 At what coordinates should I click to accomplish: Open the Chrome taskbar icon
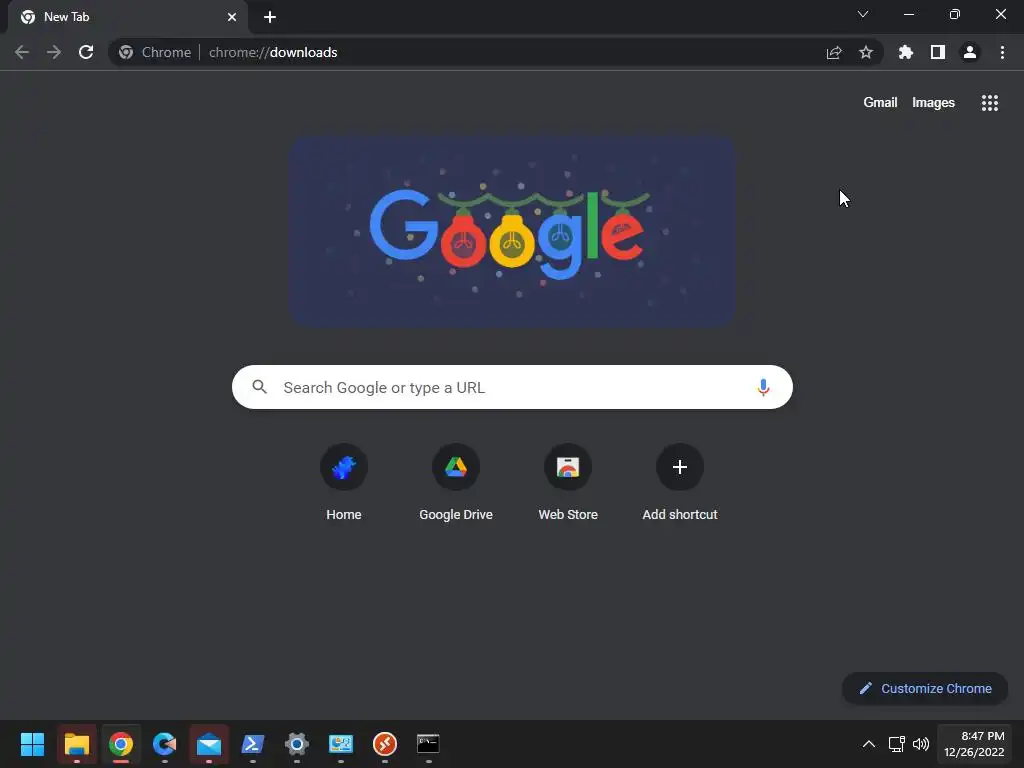click(x=121, y=744)
